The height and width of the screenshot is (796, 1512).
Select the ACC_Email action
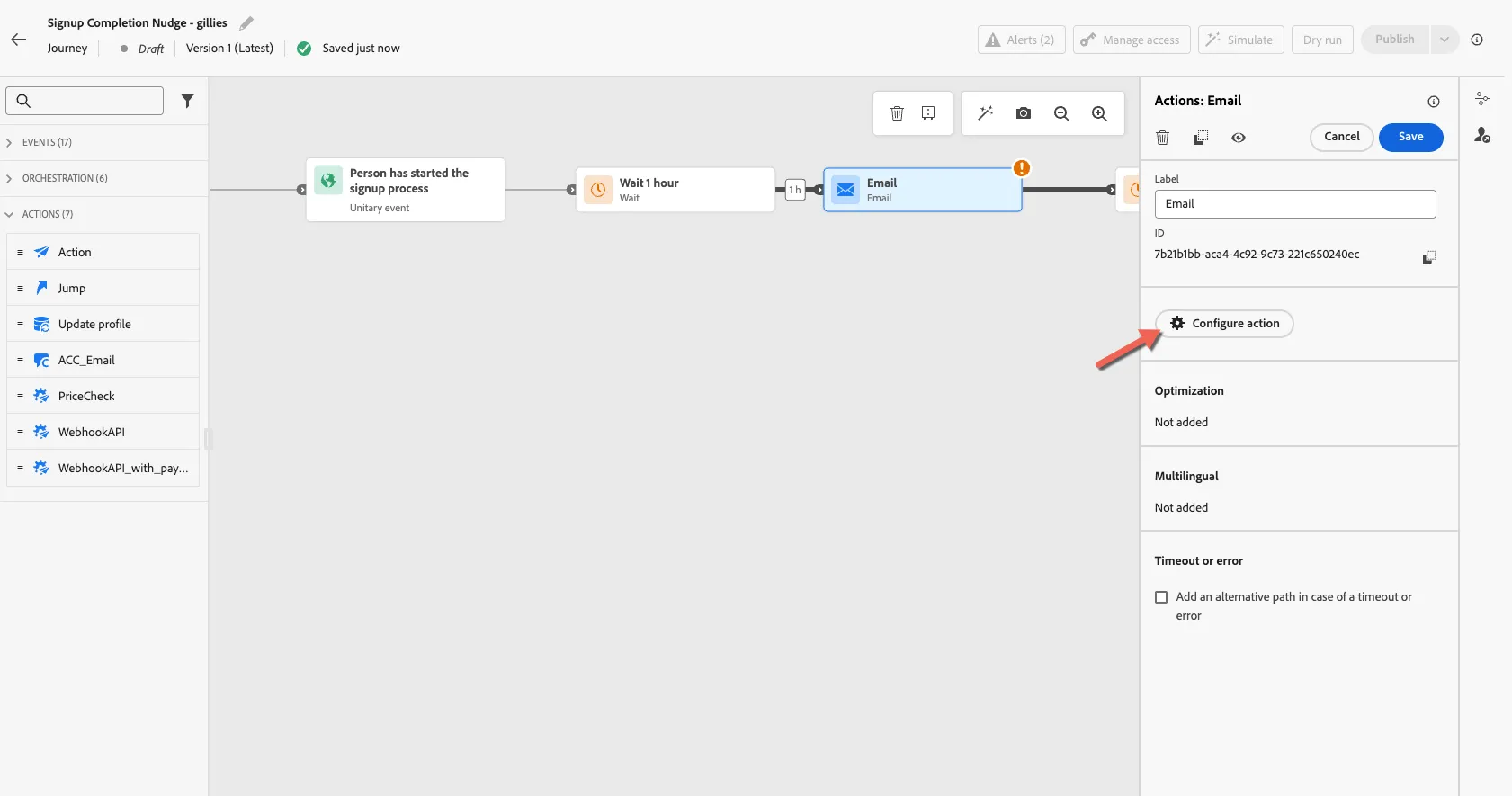click(x=103, y=360)
